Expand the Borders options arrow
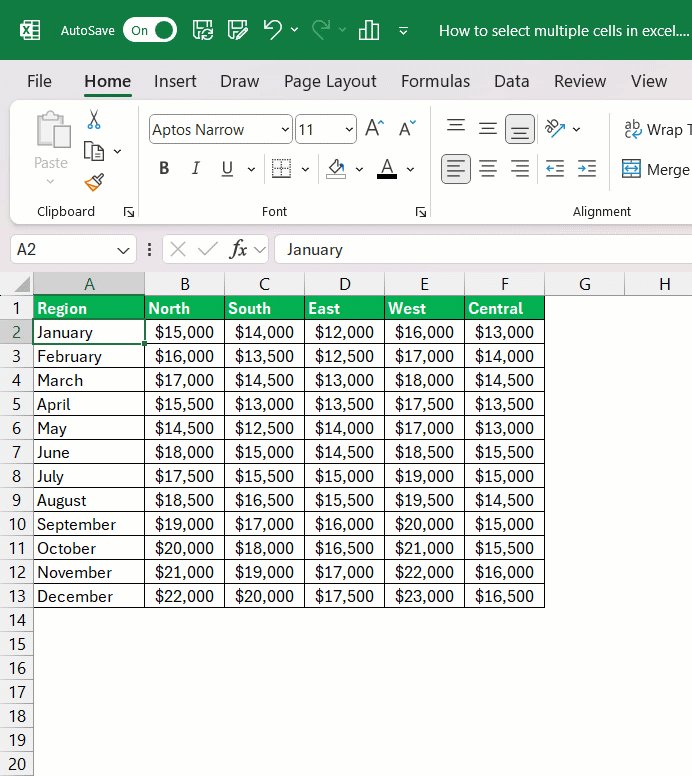 [x=305, y=170]
